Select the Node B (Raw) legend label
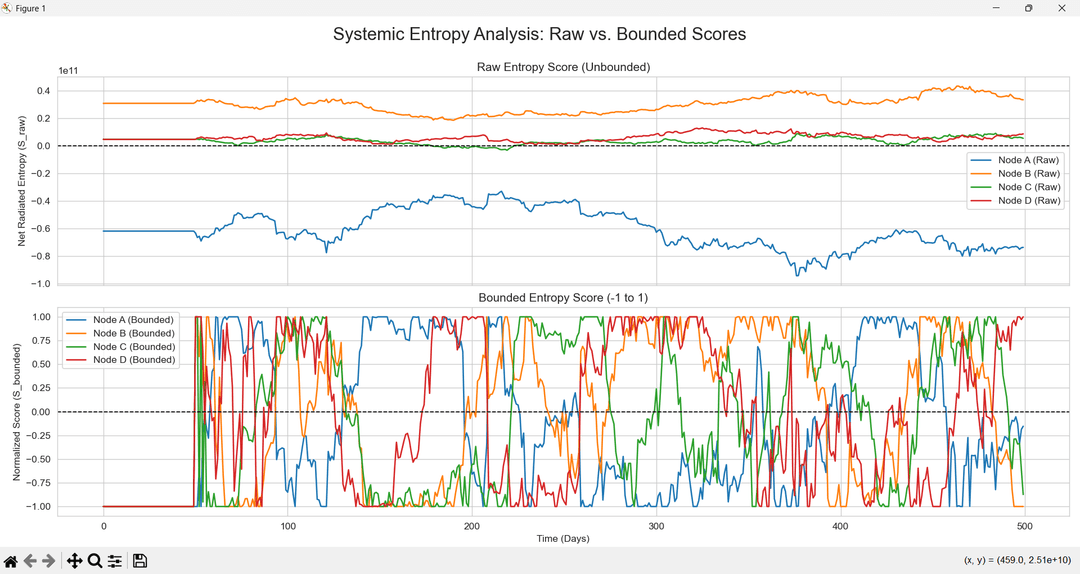The image size is (1080, 574). (x=1029, y=174)
